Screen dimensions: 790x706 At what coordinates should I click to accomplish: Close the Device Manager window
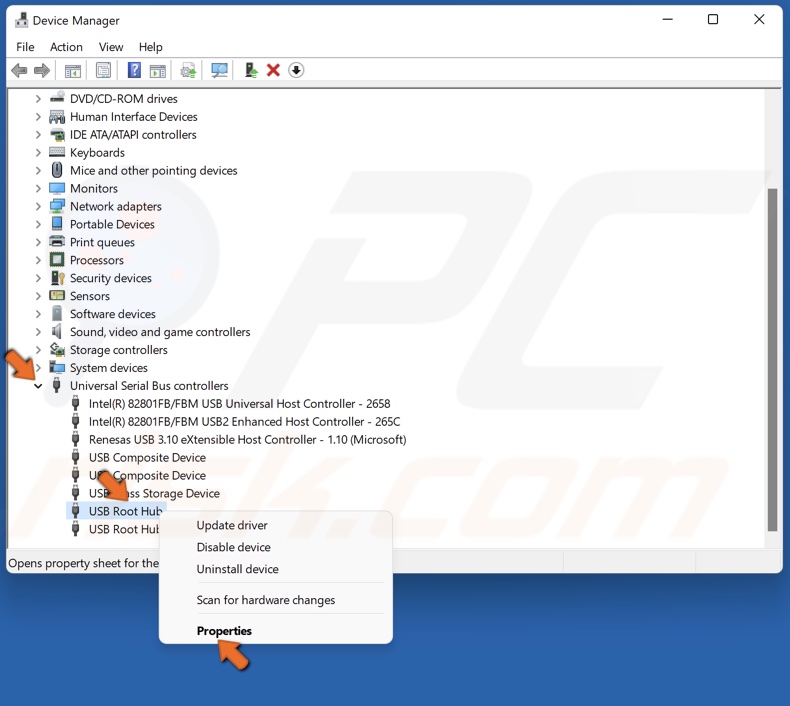pos(759,20)
